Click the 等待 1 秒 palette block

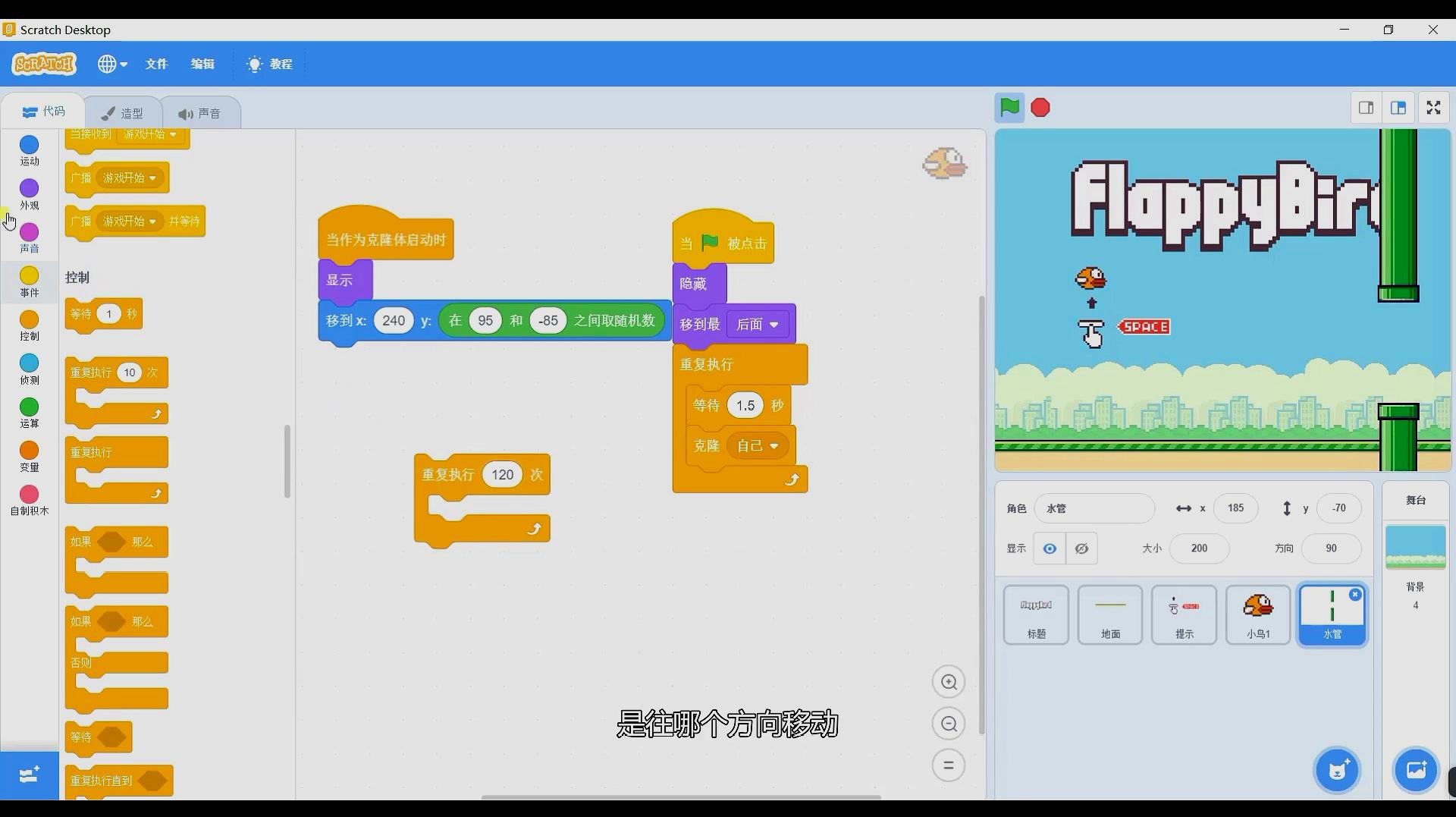click(x=104, y=314)
